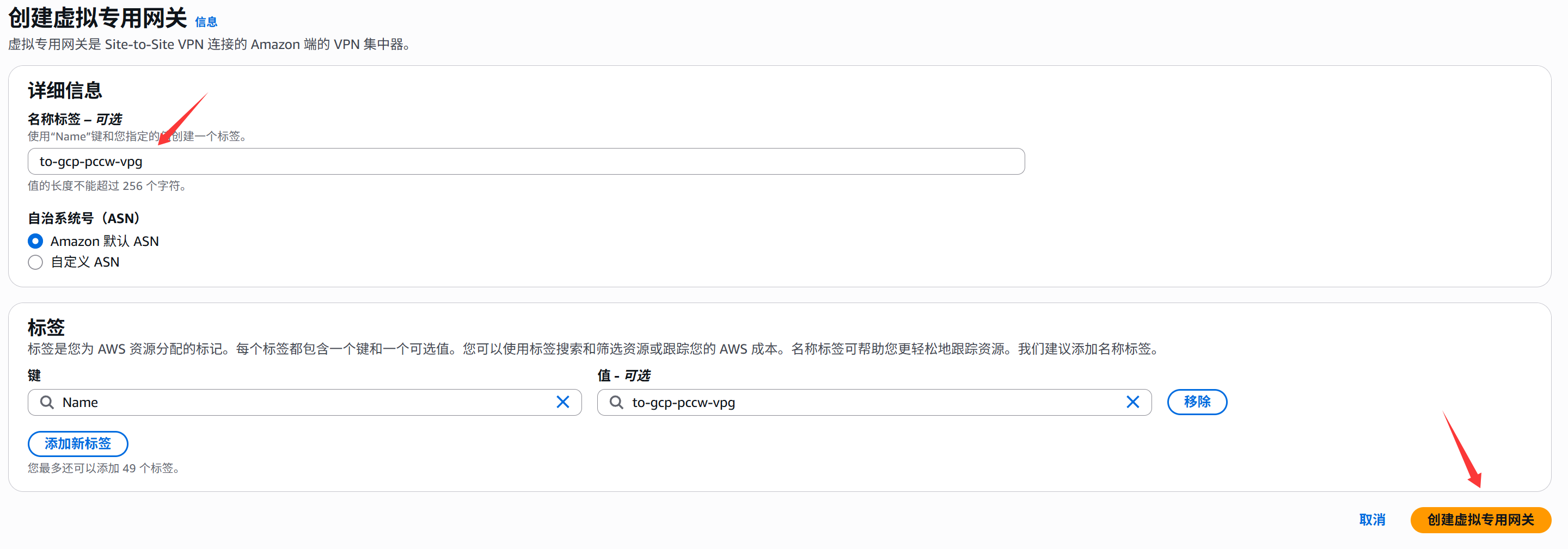1568x549 pixels.
Task: Open the 信息 link next to the page title
Action: (206, 22)
